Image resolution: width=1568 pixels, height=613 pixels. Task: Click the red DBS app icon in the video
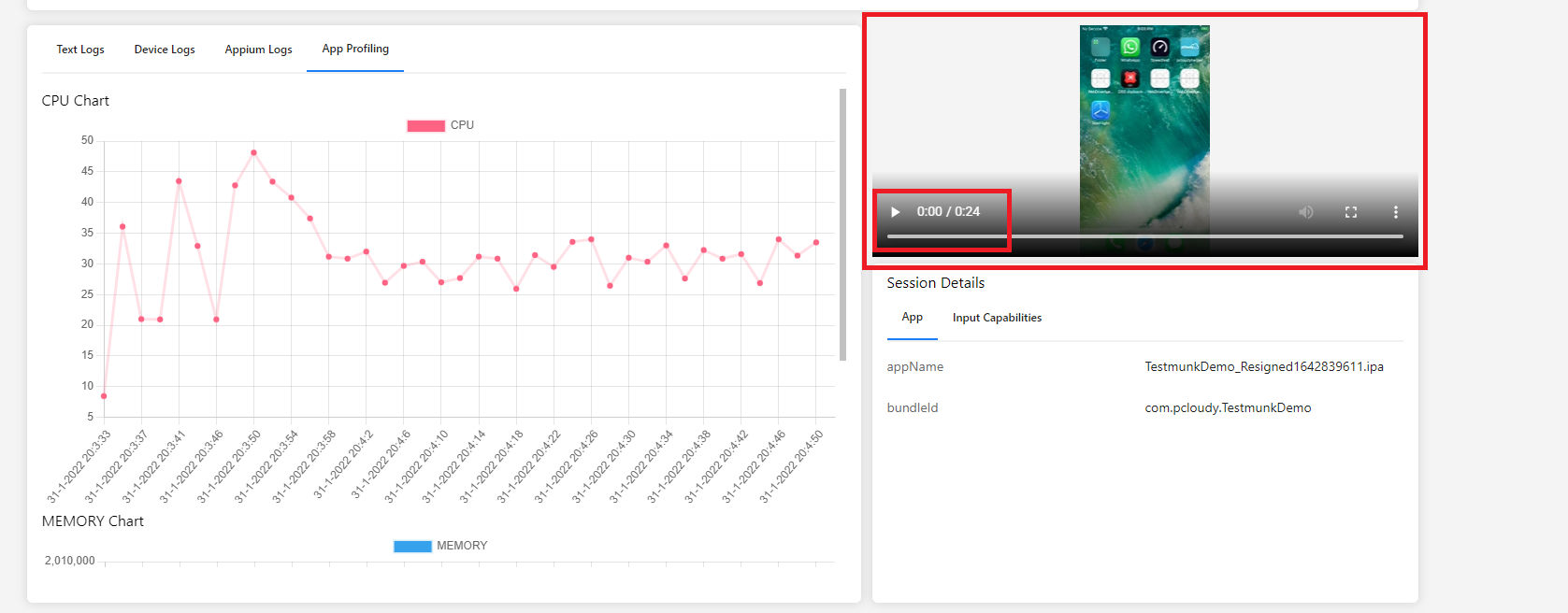point(1129,78)
